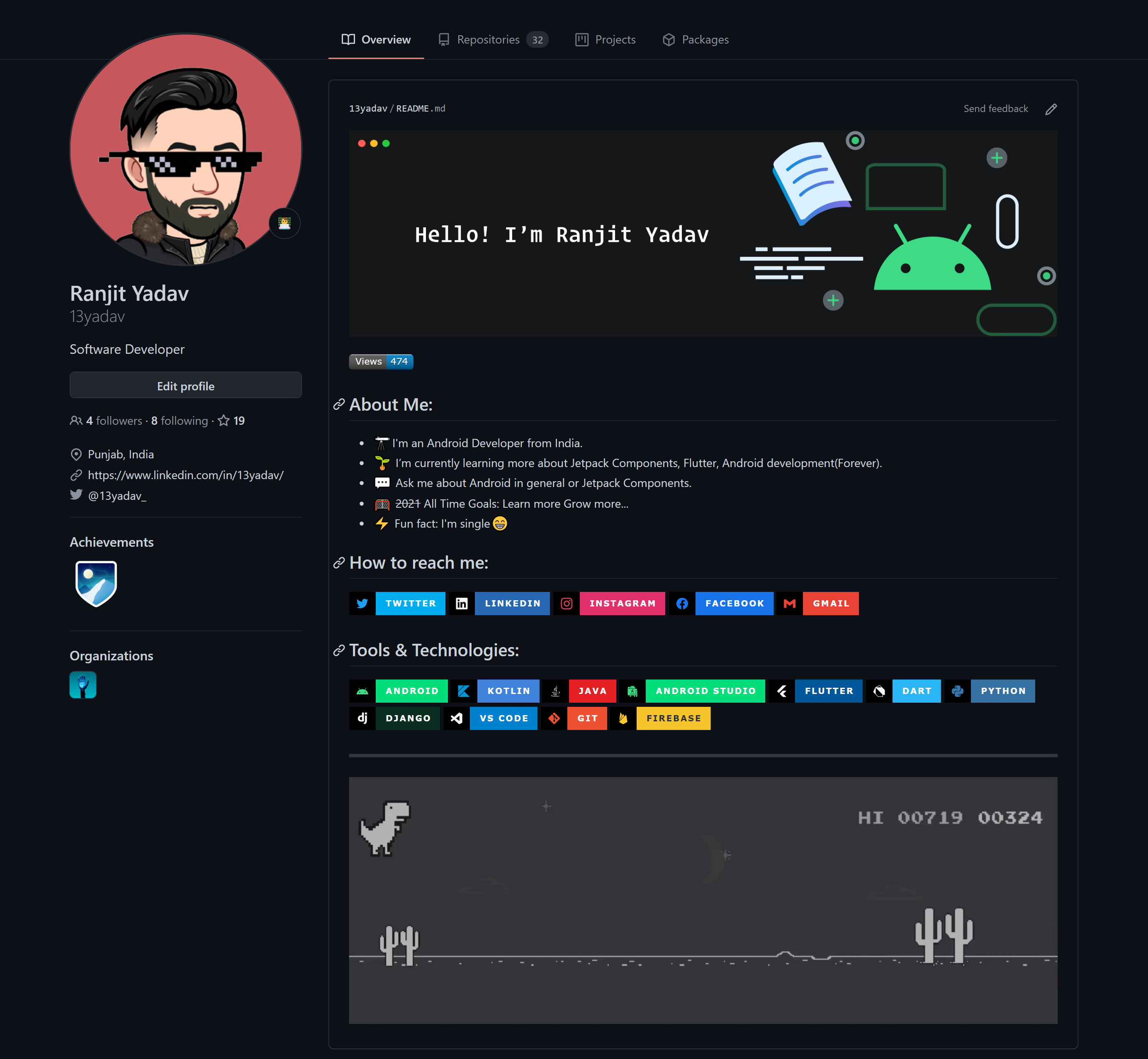Viewport: 1148px width, 1059px height.
Task: Switch to the Repositories tab
Action: pos(489,40)
